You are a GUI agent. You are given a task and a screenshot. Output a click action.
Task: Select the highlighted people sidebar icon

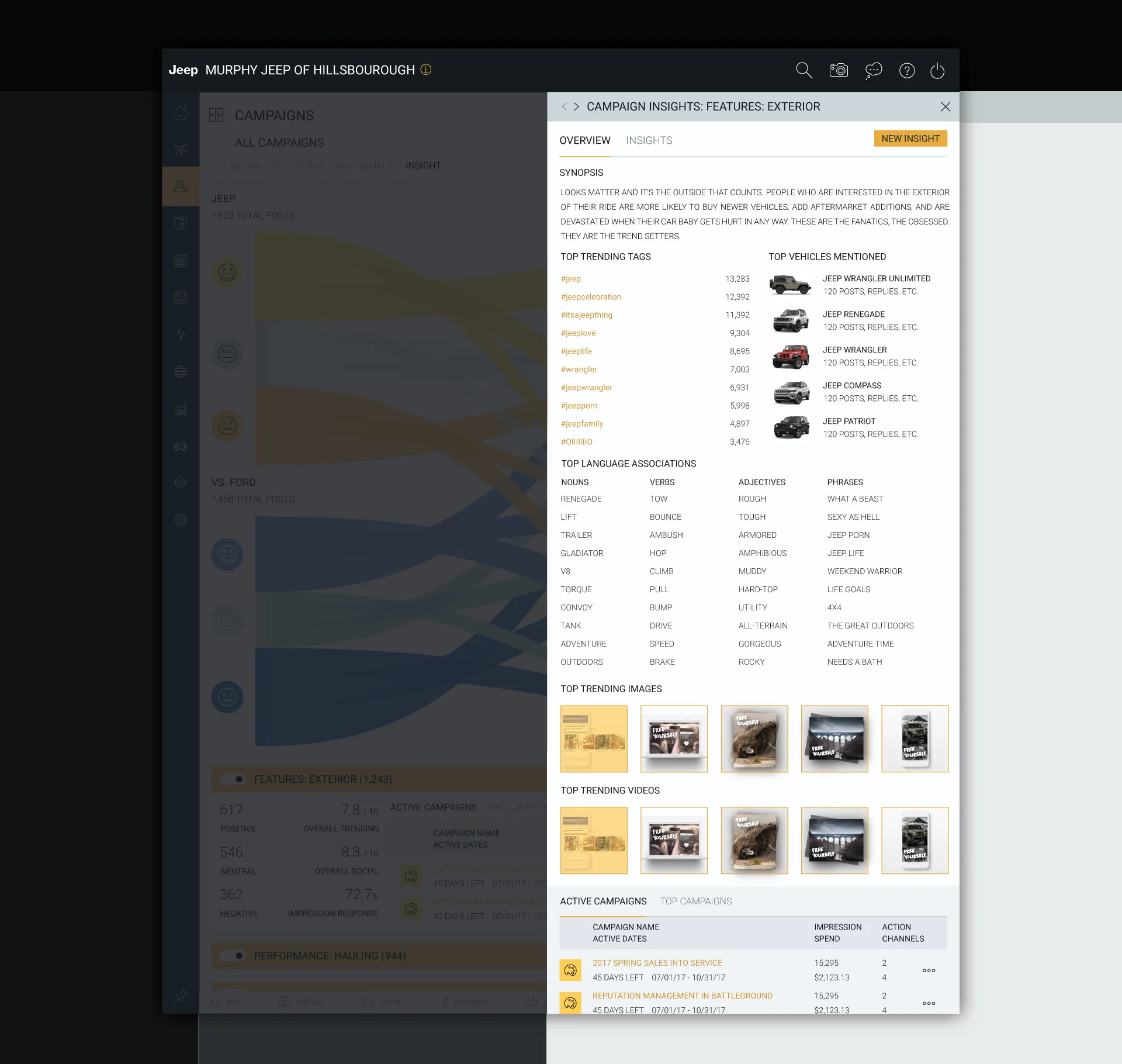pos(181,186)
